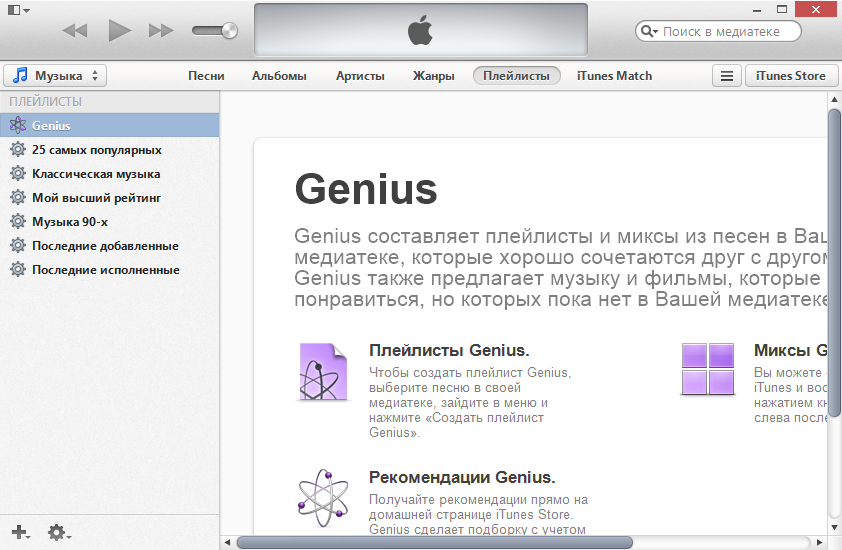
Task: Click the vertical scrollbar down arrow
Action: click(834, 527)
